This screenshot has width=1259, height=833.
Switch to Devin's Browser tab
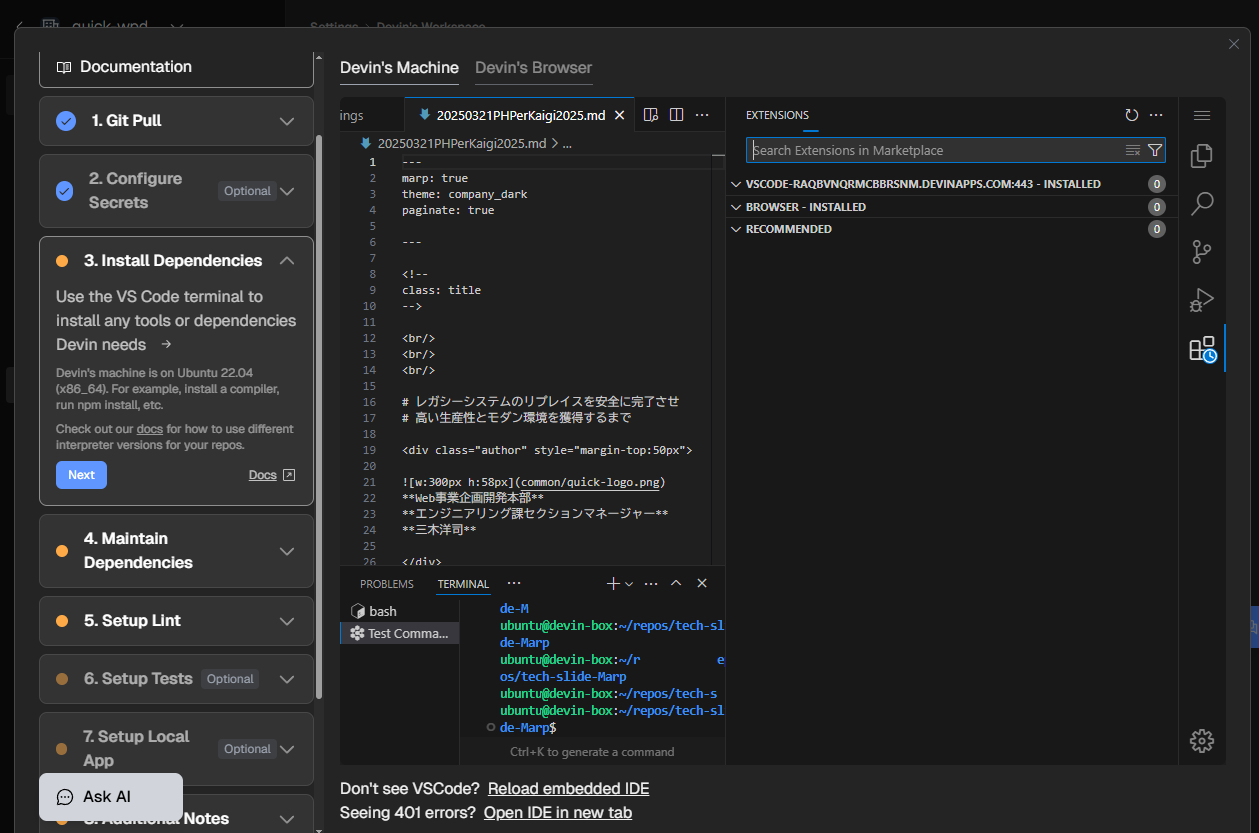coord(533,68)
